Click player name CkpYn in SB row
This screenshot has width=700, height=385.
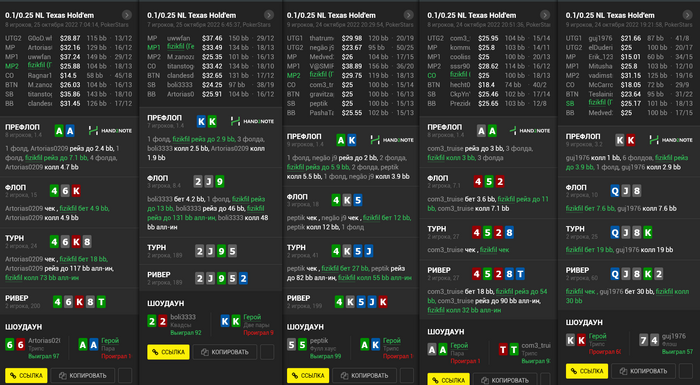[x=460, y=94]
